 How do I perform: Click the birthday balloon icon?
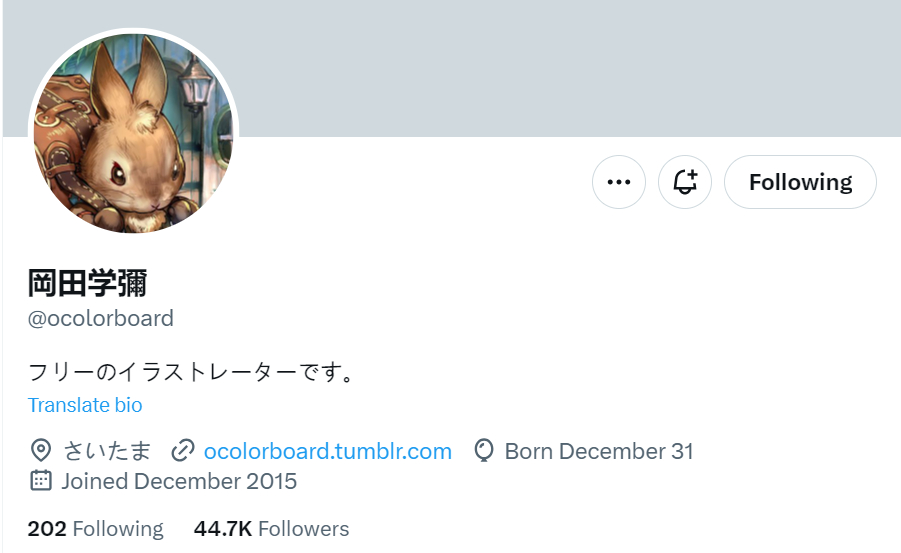[484, 451]
